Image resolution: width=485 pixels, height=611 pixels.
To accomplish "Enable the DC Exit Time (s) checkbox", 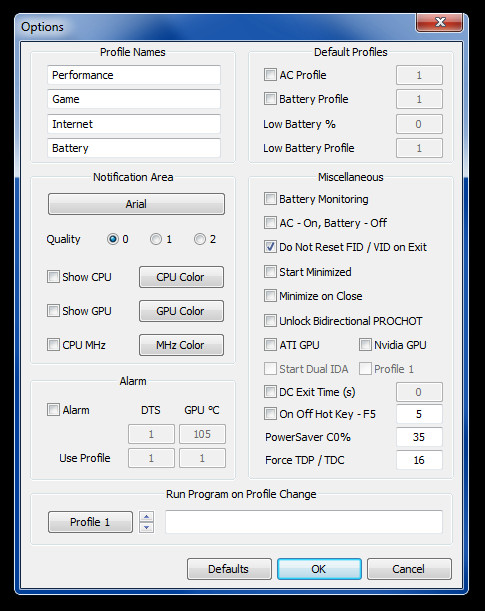I will click(270, 392).
